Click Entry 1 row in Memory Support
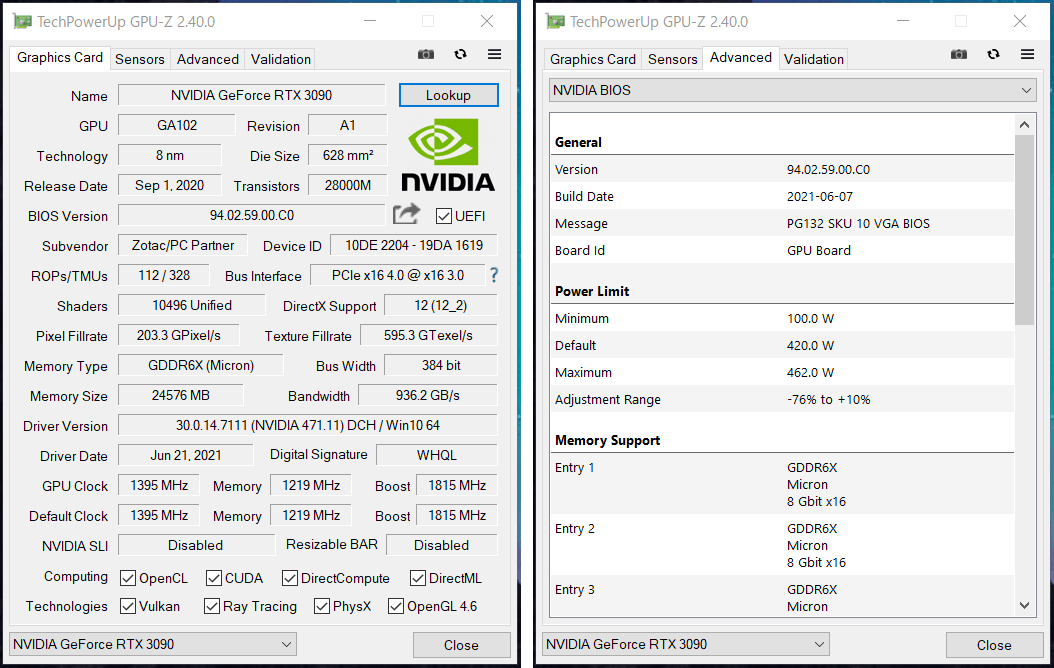Viewport: 1054px width, 668px height. (782, 484)
